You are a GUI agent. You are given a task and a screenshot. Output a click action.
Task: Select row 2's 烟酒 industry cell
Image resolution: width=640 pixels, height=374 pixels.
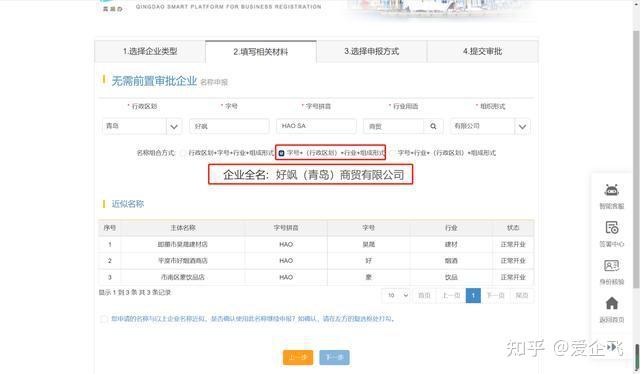[x=451, y=260]
